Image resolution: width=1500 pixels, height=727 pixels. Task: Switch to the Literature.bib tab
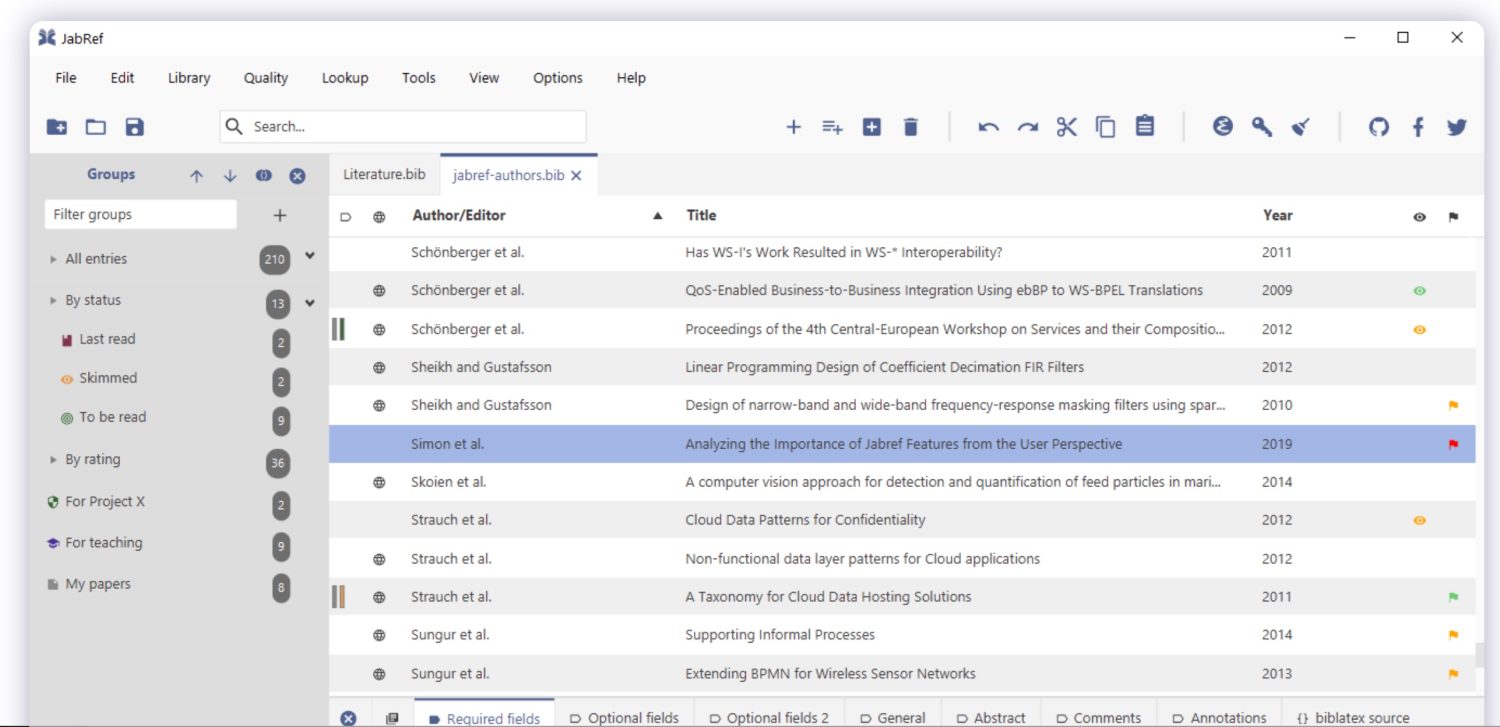point(382,174)
